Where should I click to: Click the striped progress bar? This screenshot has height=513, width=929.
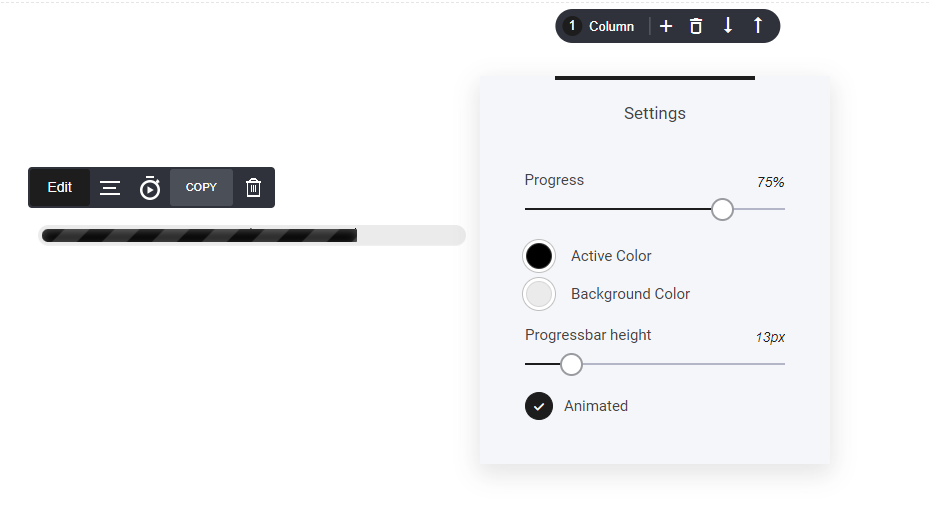click(200, 235)
